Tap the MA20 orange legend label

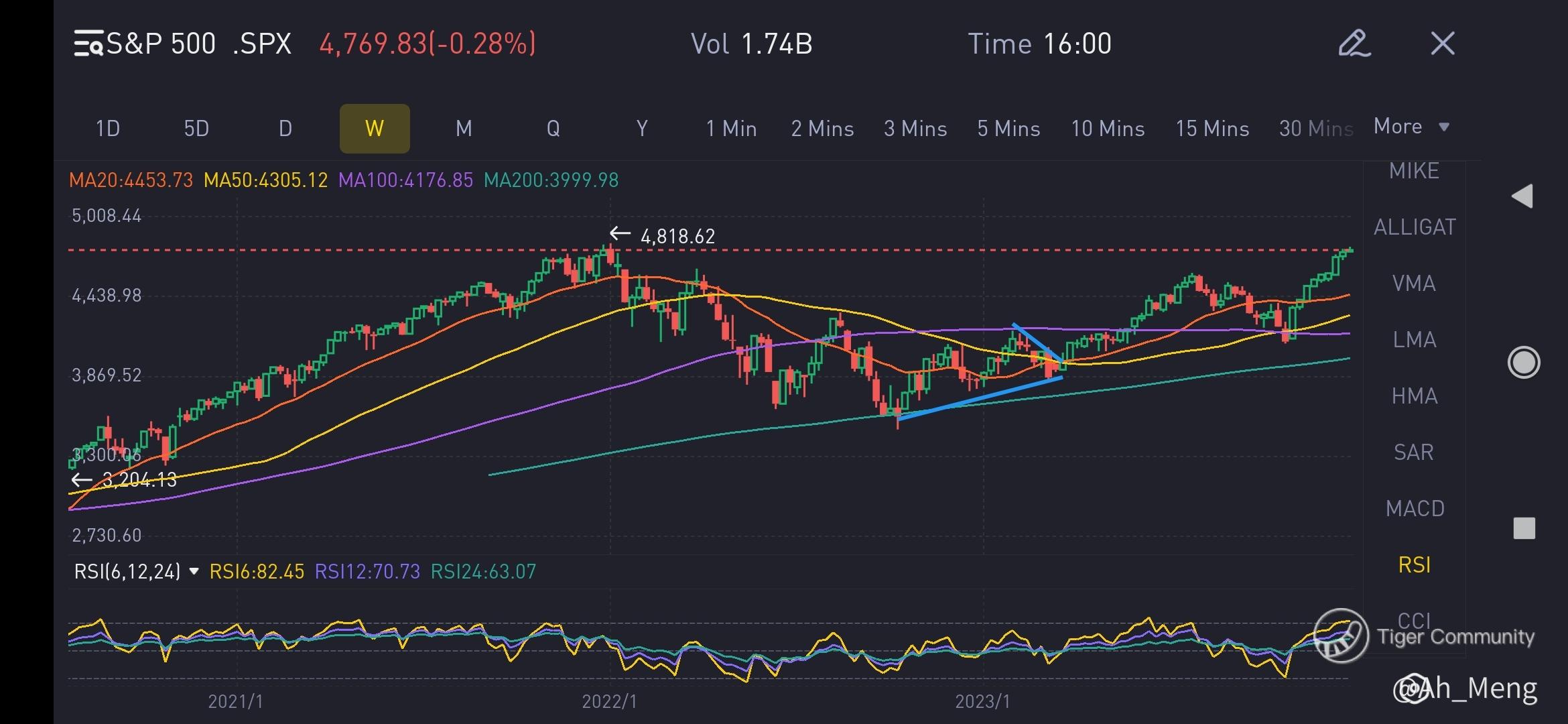[131, 180]
